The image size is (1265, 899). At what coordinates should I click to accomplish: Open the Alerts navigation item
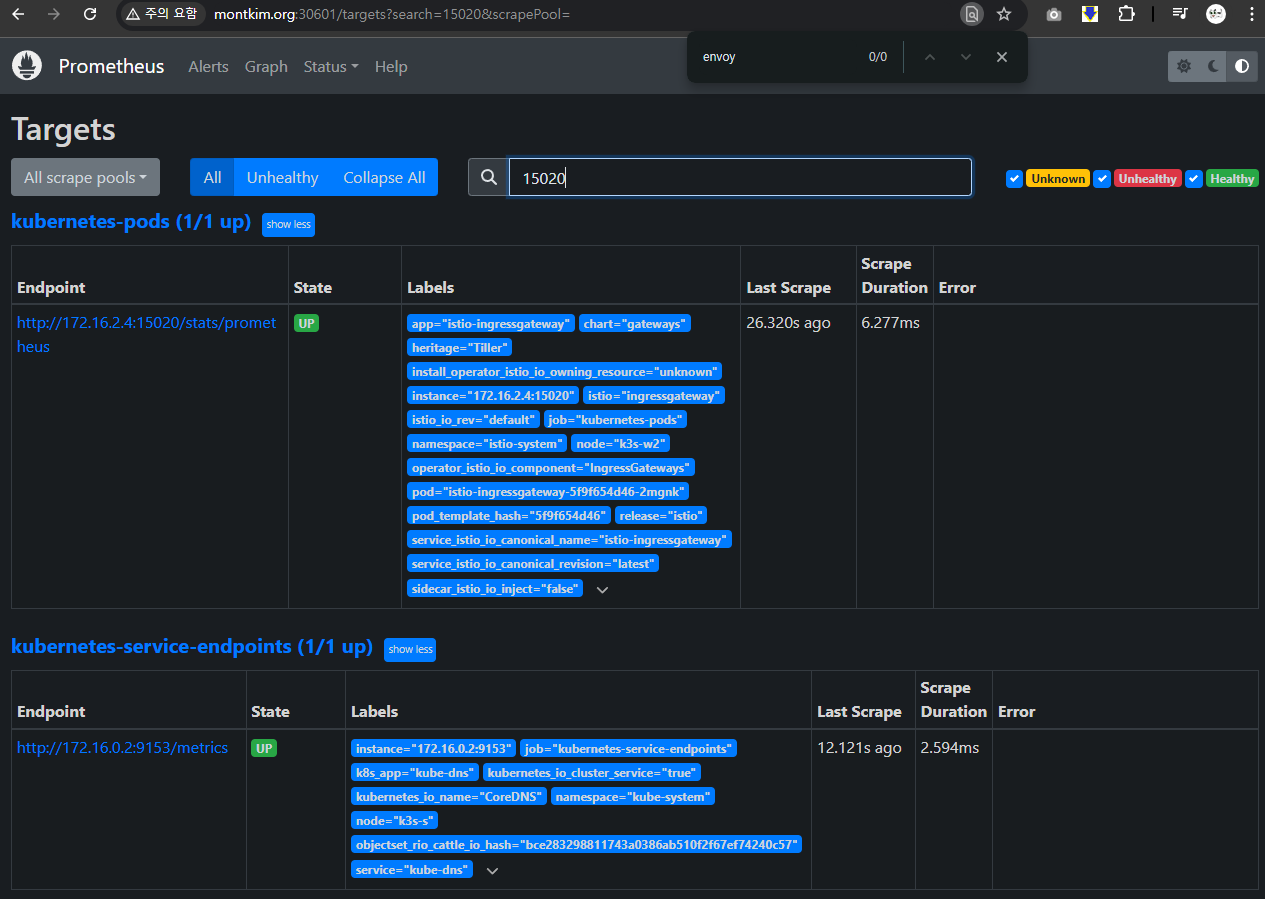pyautogui.click(x=208, y=67)
